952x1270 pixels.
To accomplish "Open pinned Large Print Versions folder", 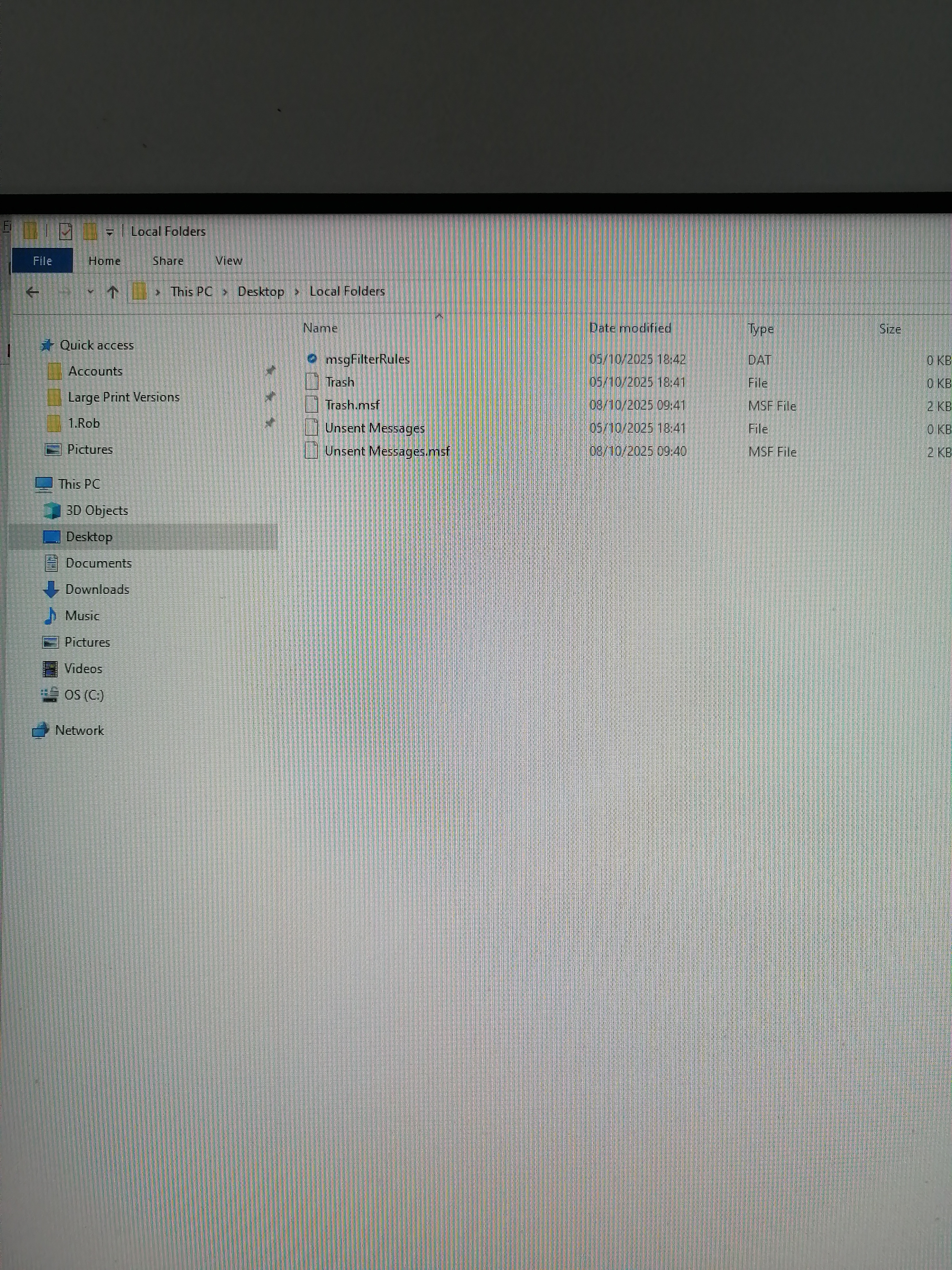I will click(123, 397).
